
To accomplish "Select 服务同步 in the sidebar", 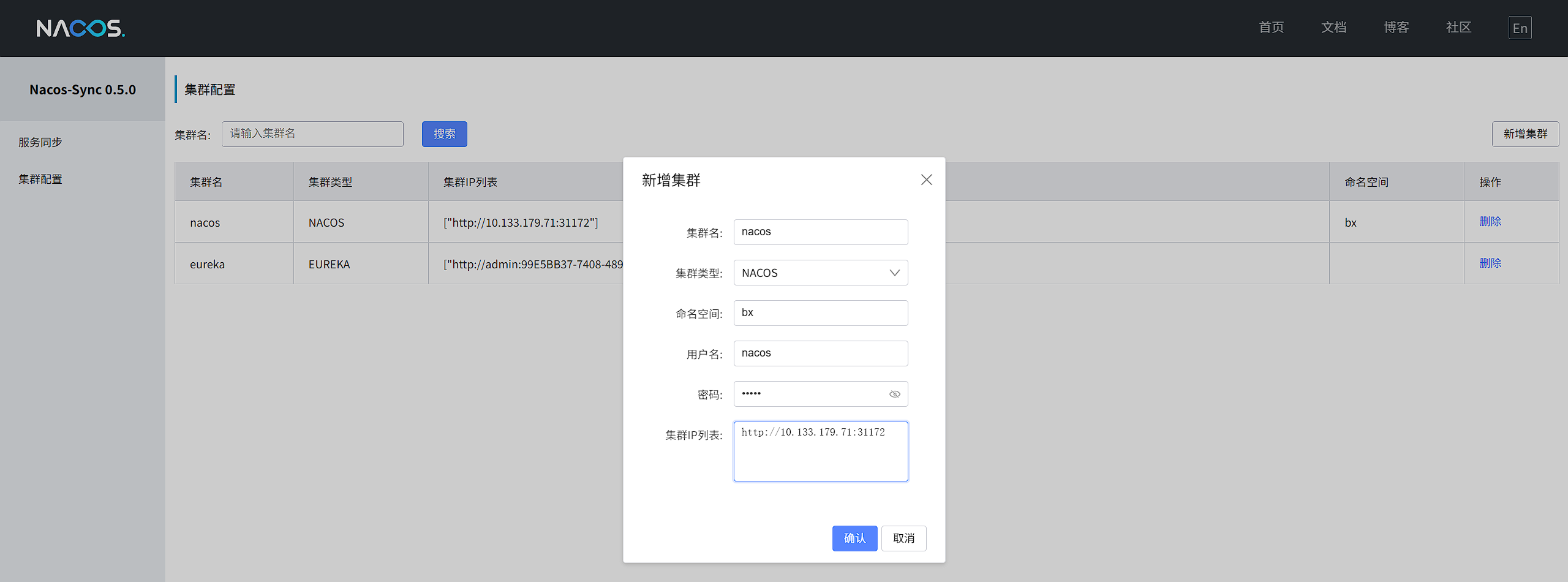I will (x=40, y=142).
